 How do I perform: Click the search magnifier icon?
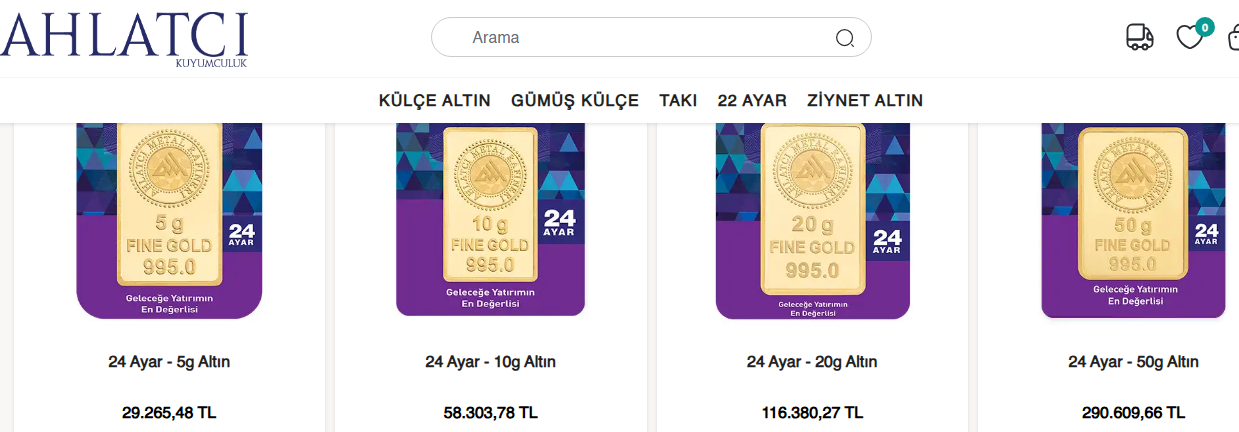click(x=845, y=39)
